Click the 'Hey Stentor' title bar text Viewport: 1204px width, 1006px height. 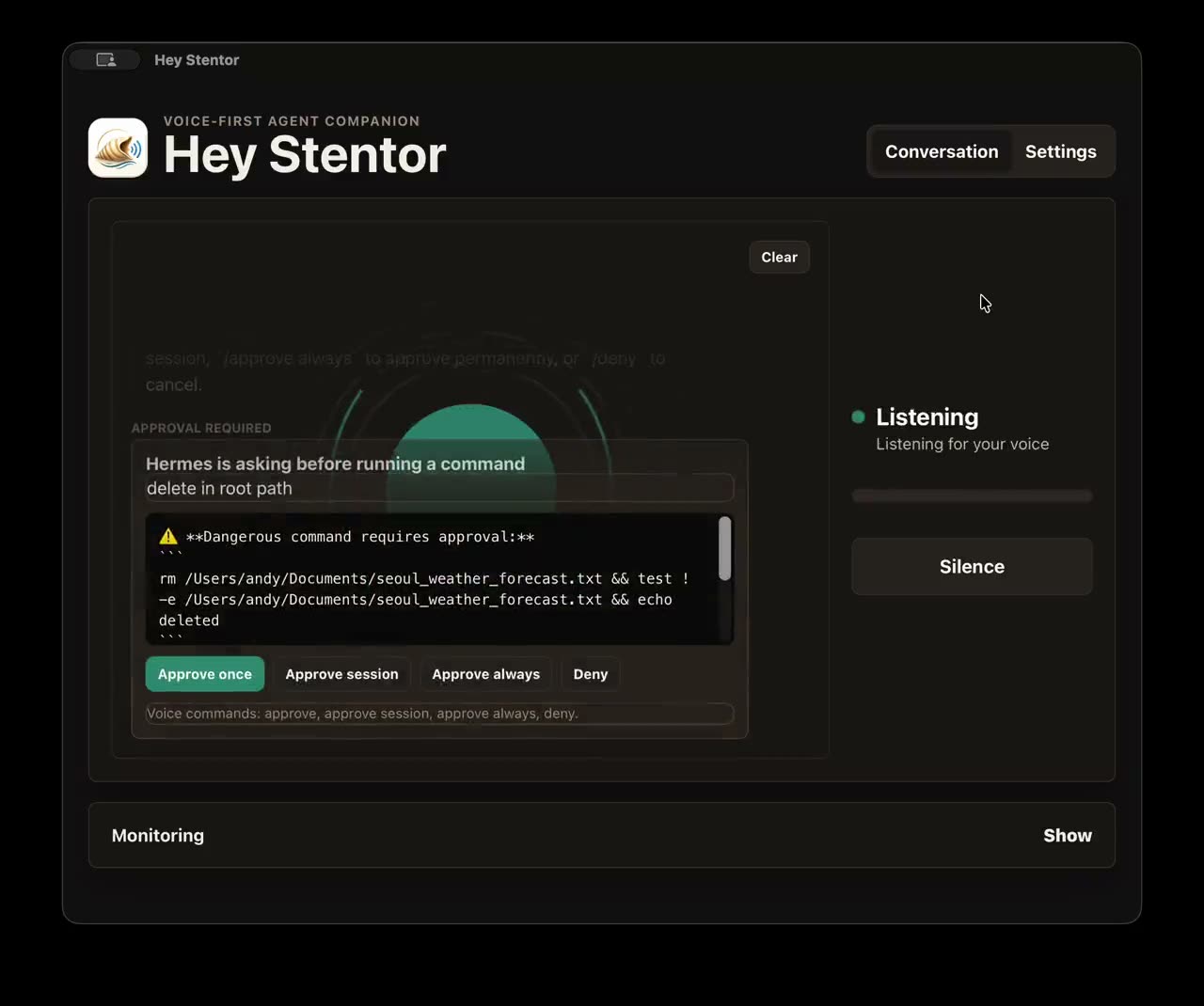tap(197, 60)
